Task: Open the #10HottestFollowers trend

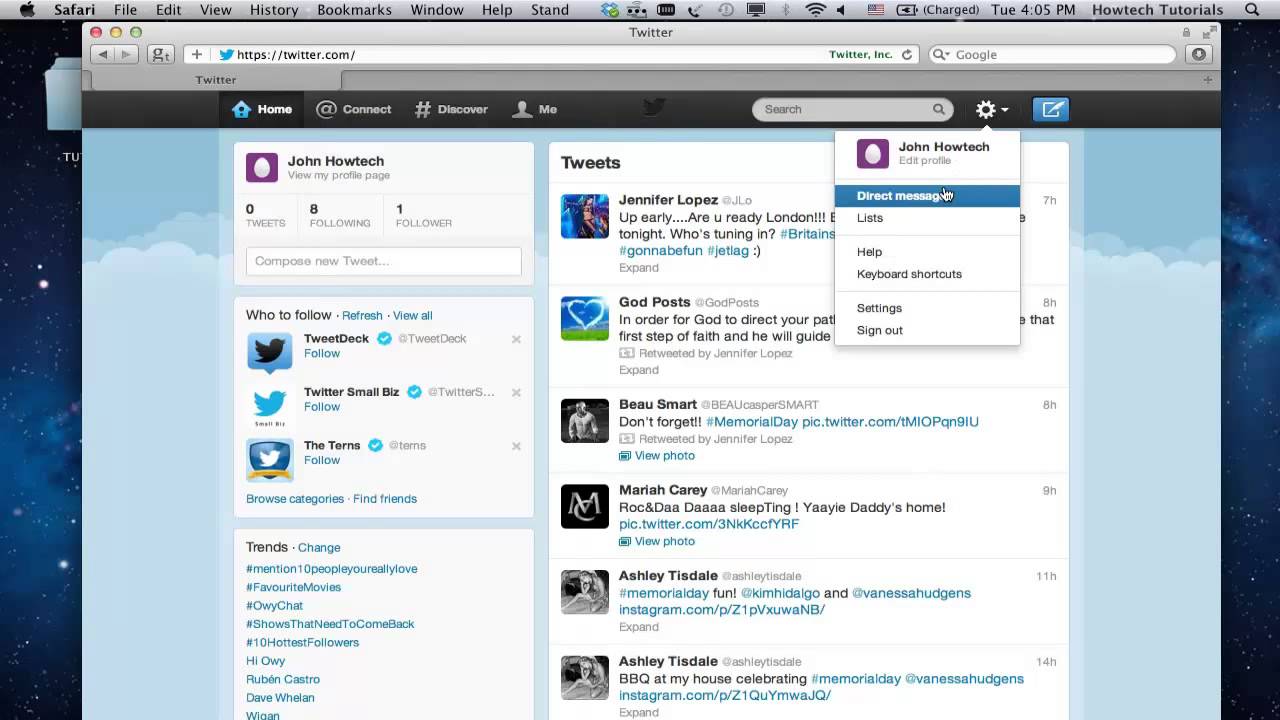Action: tap(302, 643)
